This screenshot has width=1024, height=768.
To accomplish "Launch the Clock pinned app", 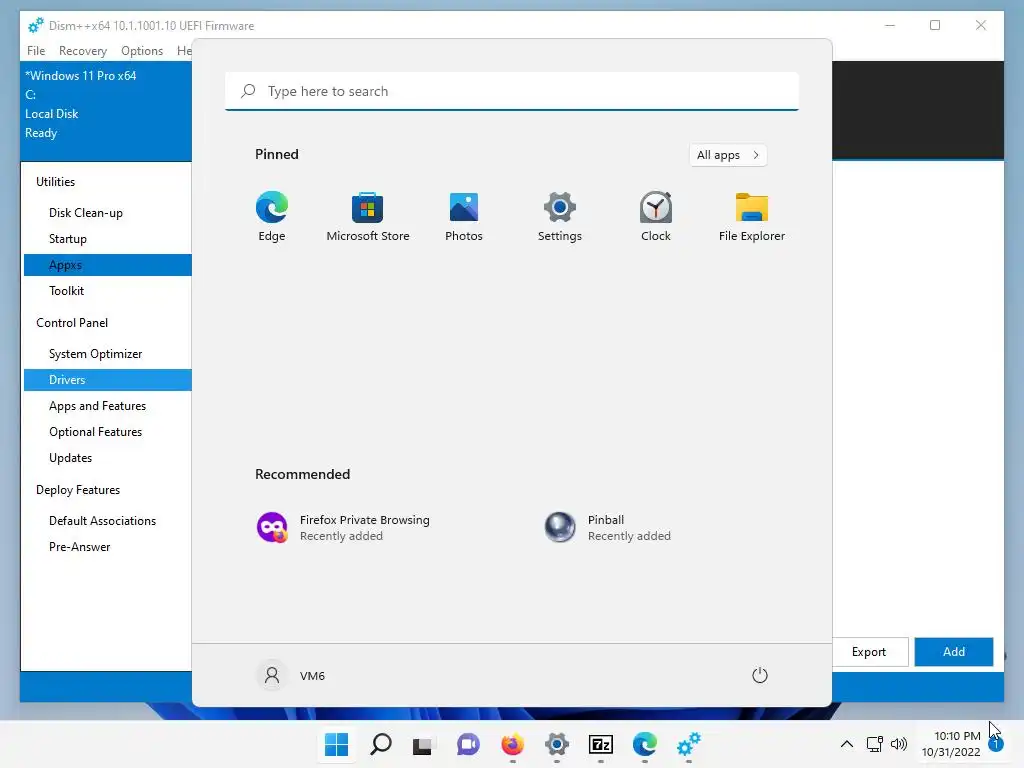I will click(656, 217).
